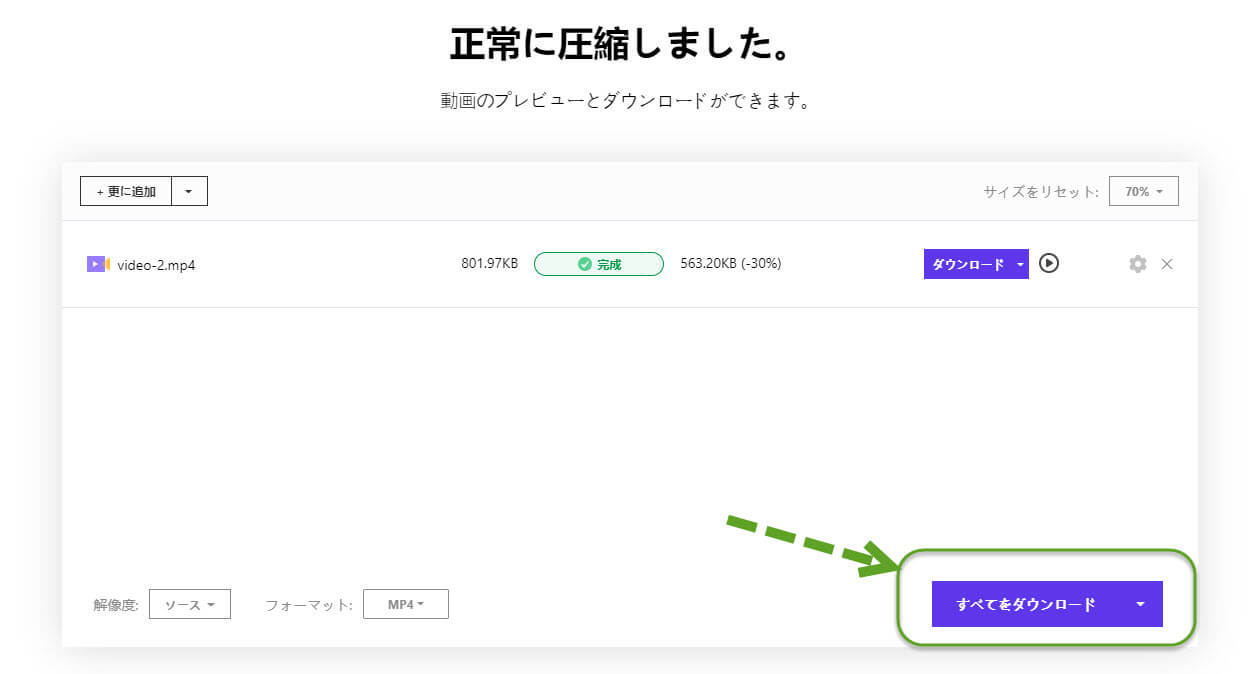
Task: Click the 正常に圧縮しました heading
Action: click(x=624, y=44)
